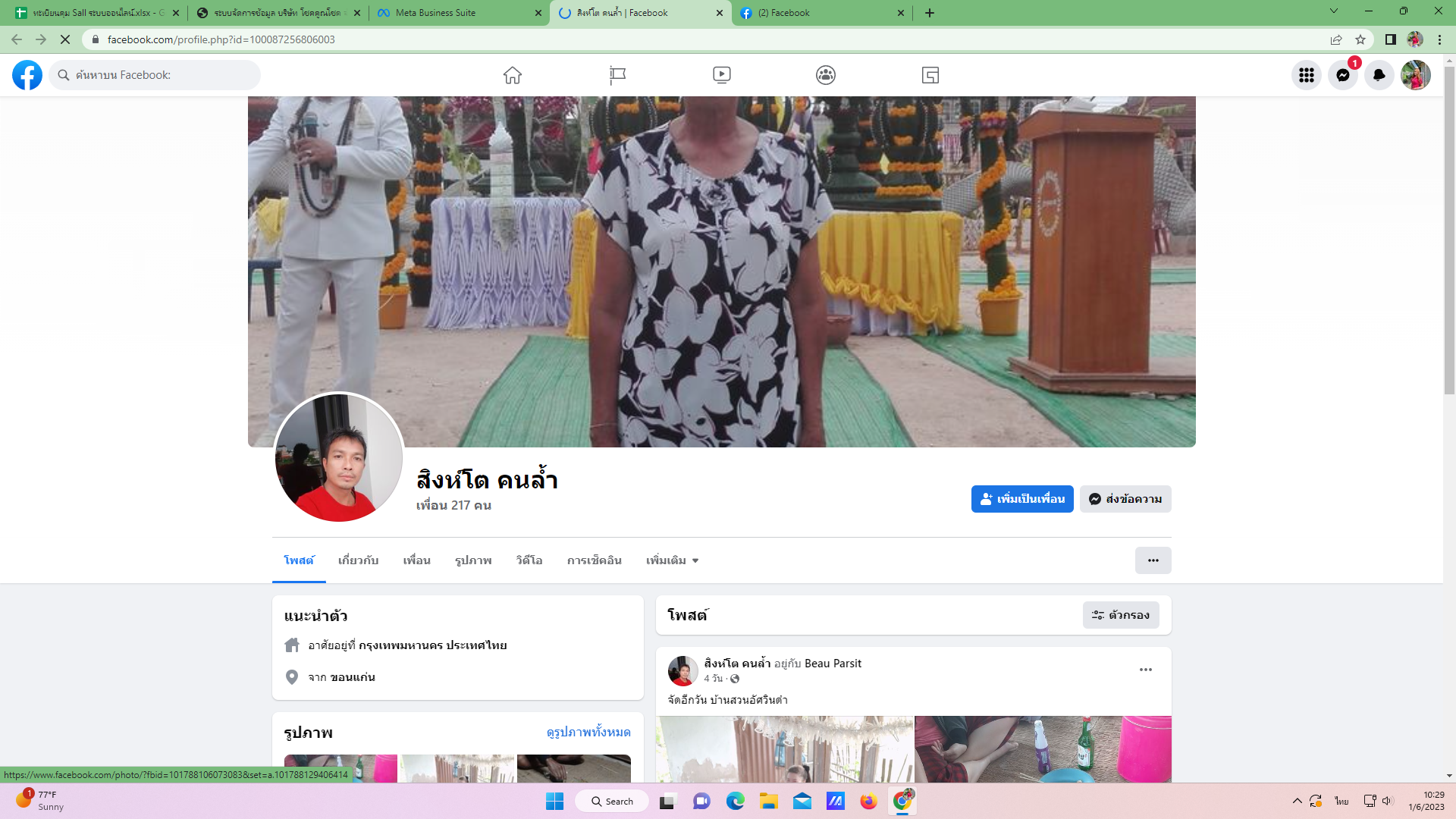Viewport: 1456px width, 819px height.
Task: Open the post's three-dots options menu
Action: (1145, 670)
